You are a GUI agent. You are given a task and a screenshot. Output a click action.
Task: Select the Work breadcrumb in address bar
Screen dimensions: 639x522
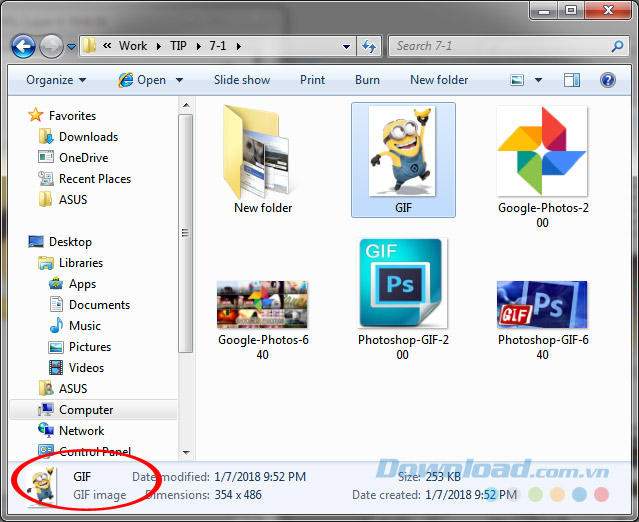point(133,46)
